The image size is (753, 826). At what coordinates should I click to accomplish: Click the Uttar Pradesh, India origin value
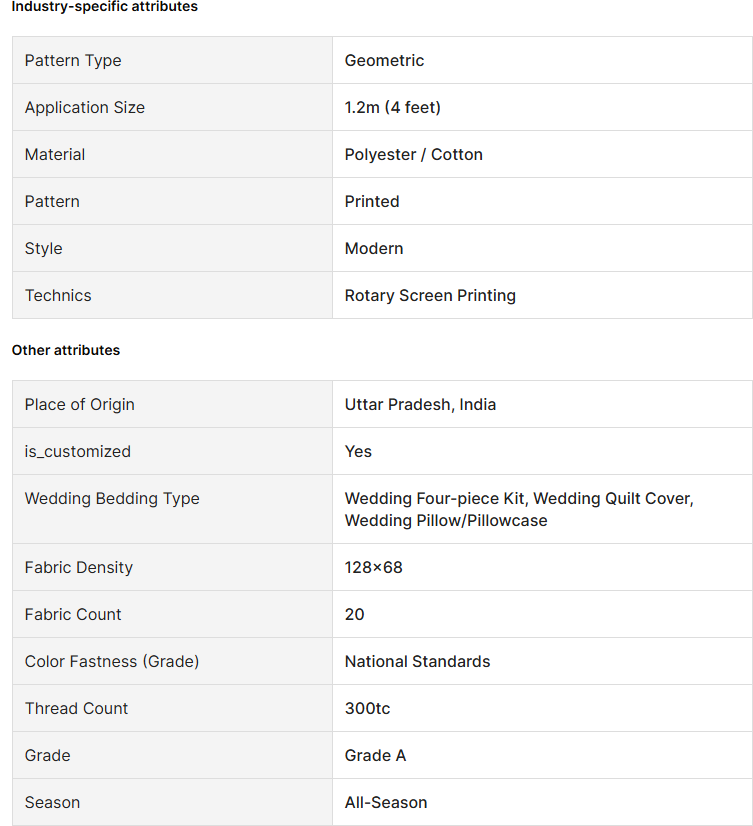pos(420,405)
